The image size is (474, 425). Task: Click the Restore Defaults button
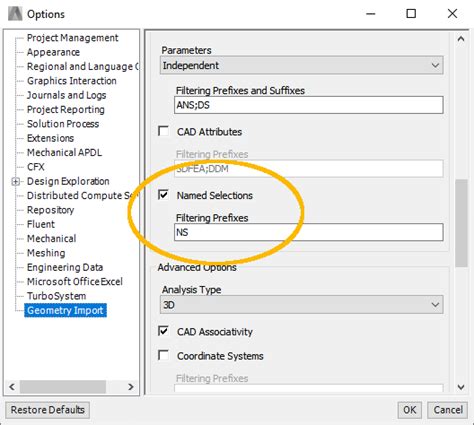click(x=47, y=410)
